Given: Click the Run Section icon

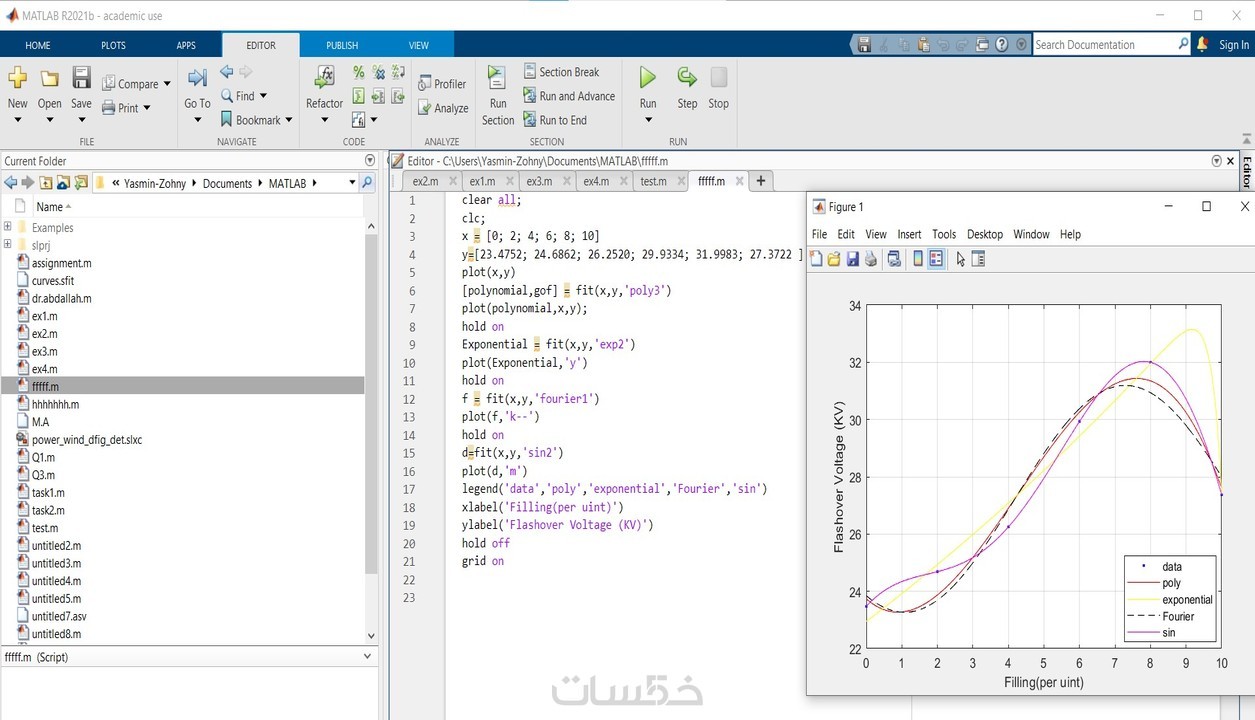Looking at the screenshot, I should pyautogui.click(x=497, y=78).
